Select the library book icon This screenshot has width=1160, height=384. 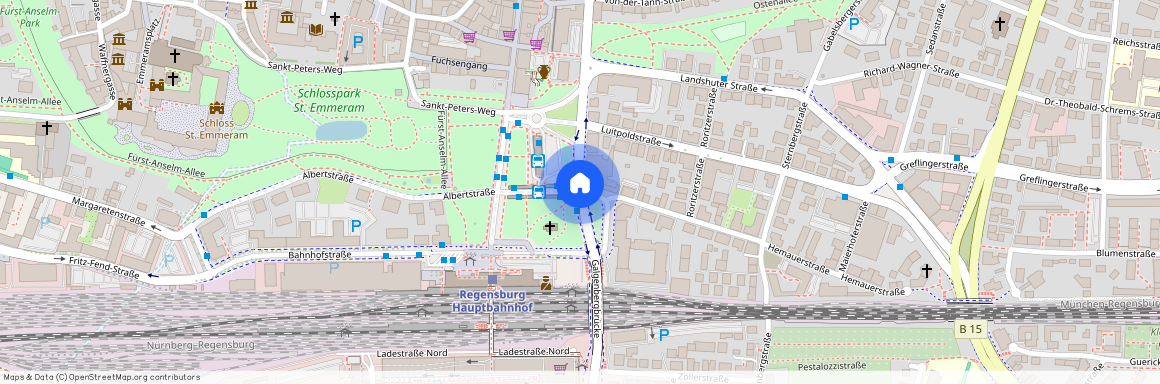click(x=316, y=30)
